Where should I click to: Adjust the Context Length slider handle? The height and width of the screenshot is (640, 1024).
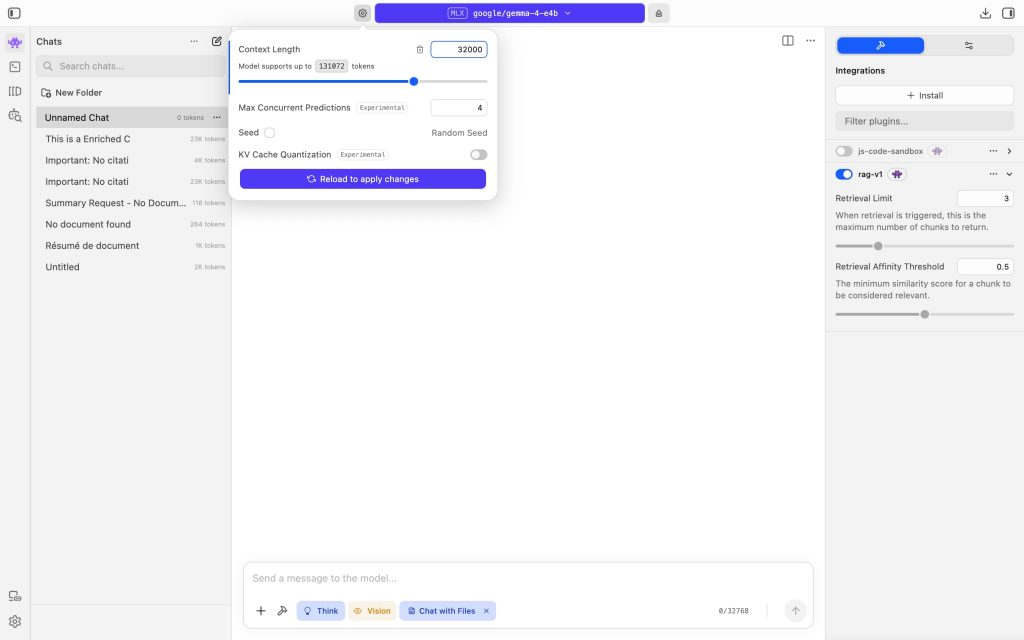click(413, 82)
